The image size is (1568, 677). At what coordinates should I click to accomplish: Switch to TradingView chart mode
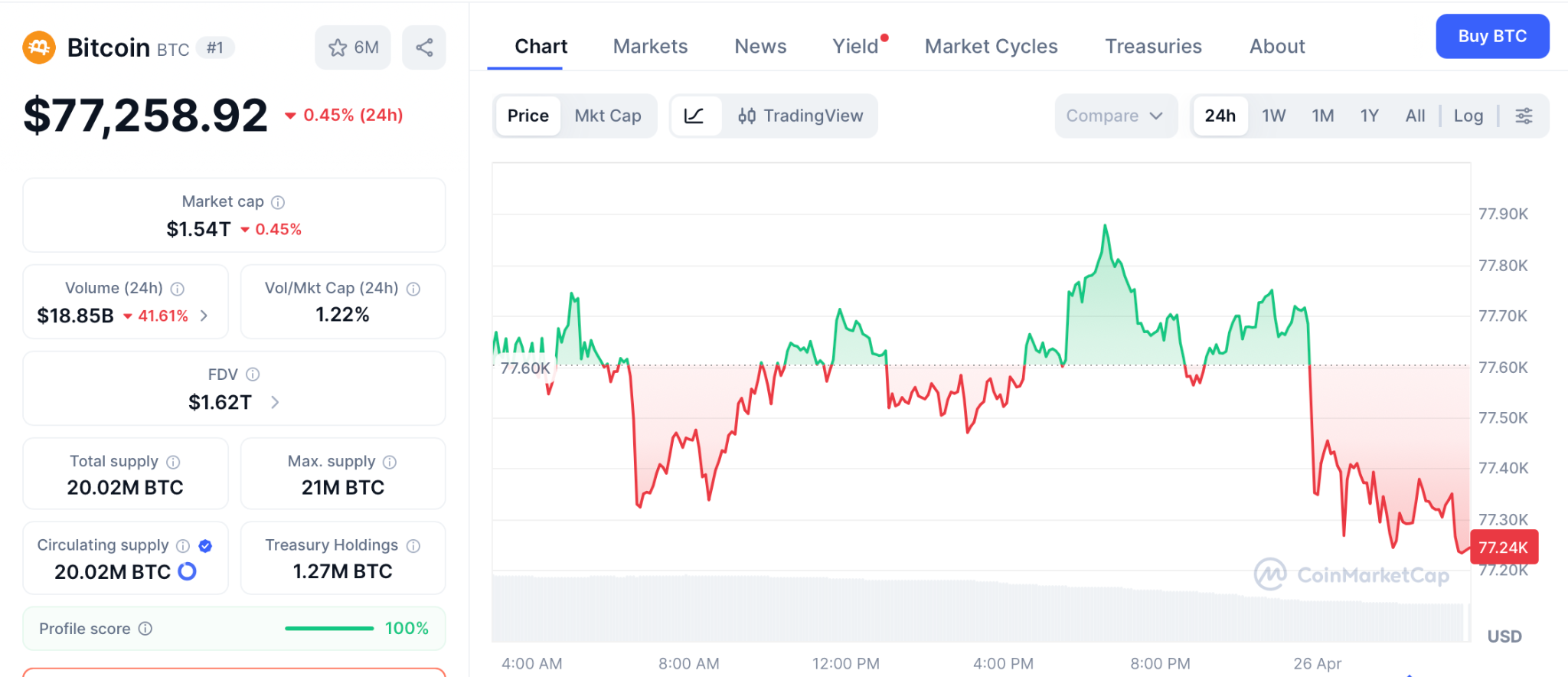(x=800, y=116)
